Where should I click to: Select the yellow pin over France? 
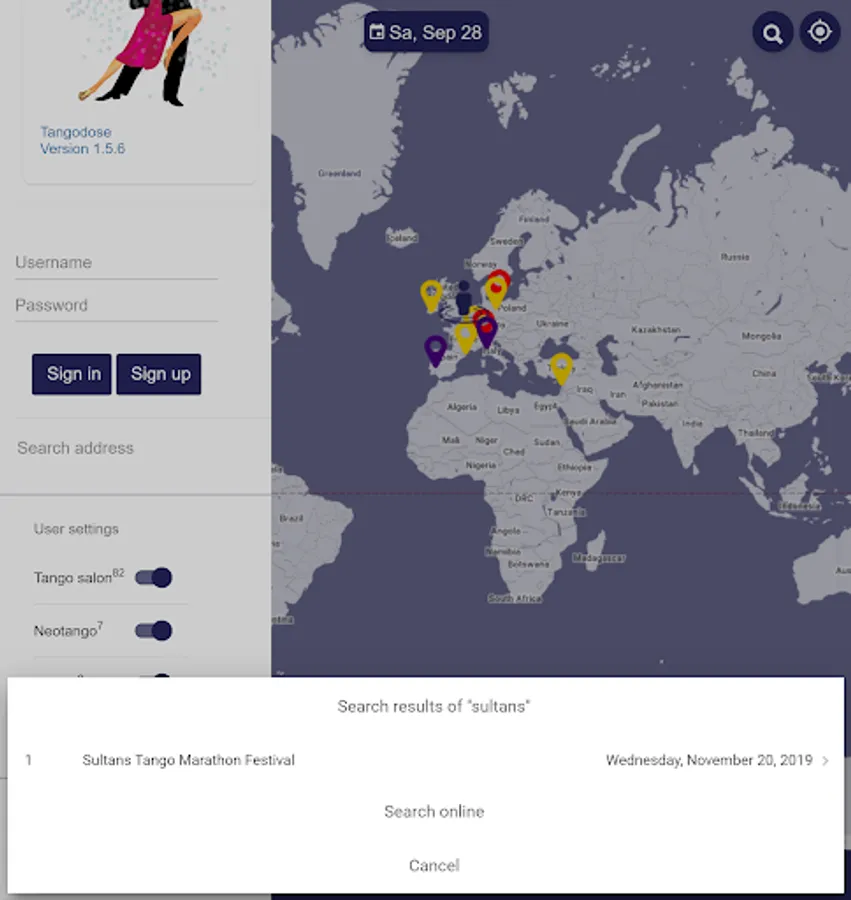tap(465, 339)
